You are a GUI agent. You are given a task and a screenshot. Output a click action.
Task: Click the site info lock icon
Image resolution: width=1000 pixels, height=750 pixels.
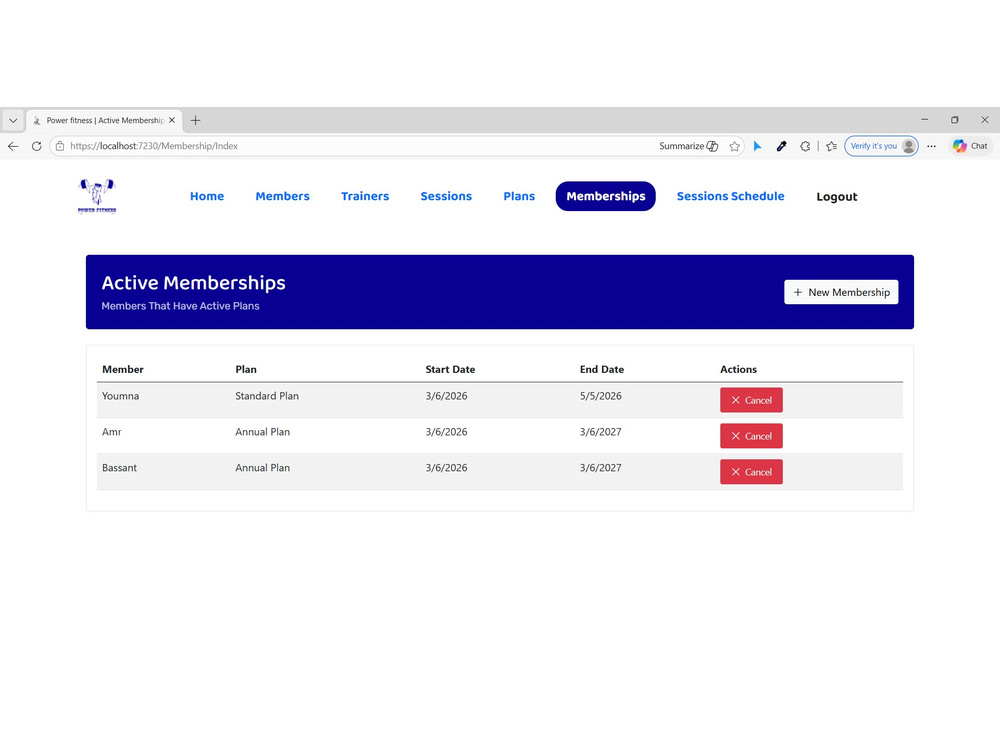click(x=60, y=146)
